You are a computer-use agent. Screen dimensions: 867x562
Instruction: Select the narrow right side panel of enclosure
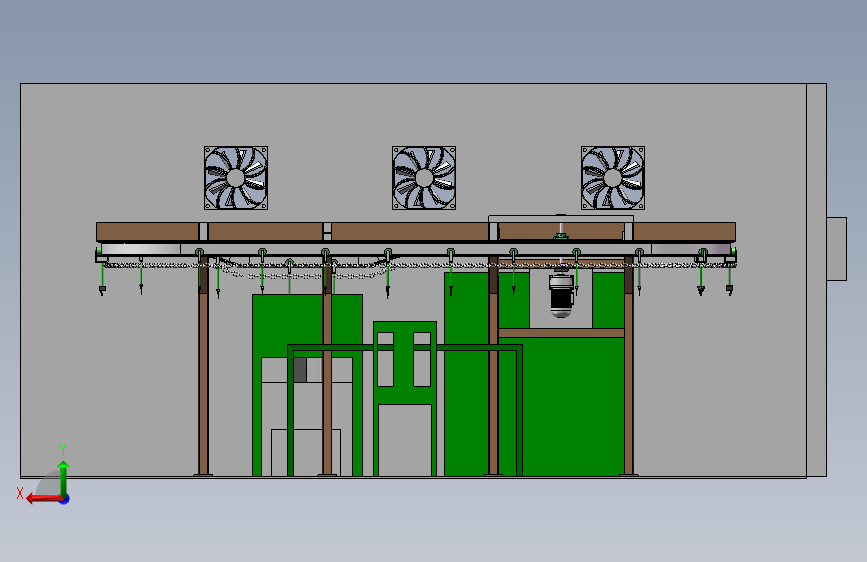[x=817, y=280]
